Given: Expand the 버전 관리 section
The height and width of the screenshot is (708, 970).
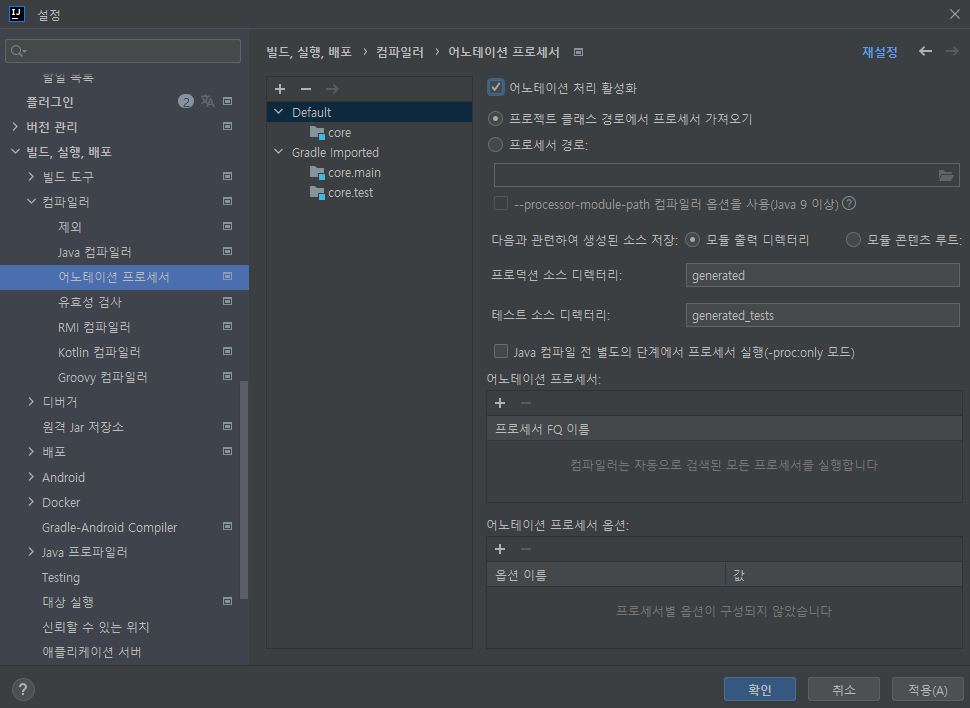Looking at the screenshot, I should [x=15, y=127].
